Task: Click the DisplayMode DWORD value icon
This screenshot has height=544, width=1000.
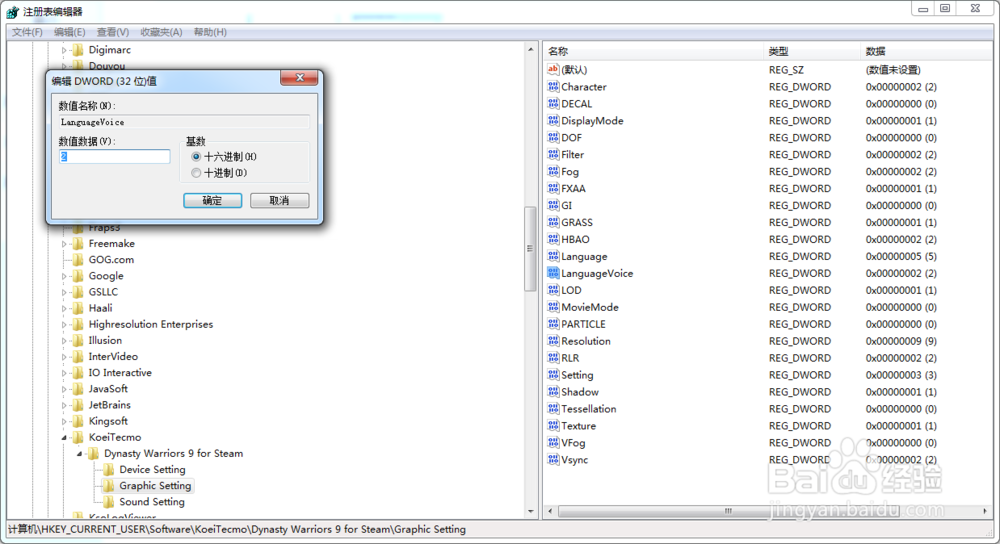Action: tap(553, 121)
